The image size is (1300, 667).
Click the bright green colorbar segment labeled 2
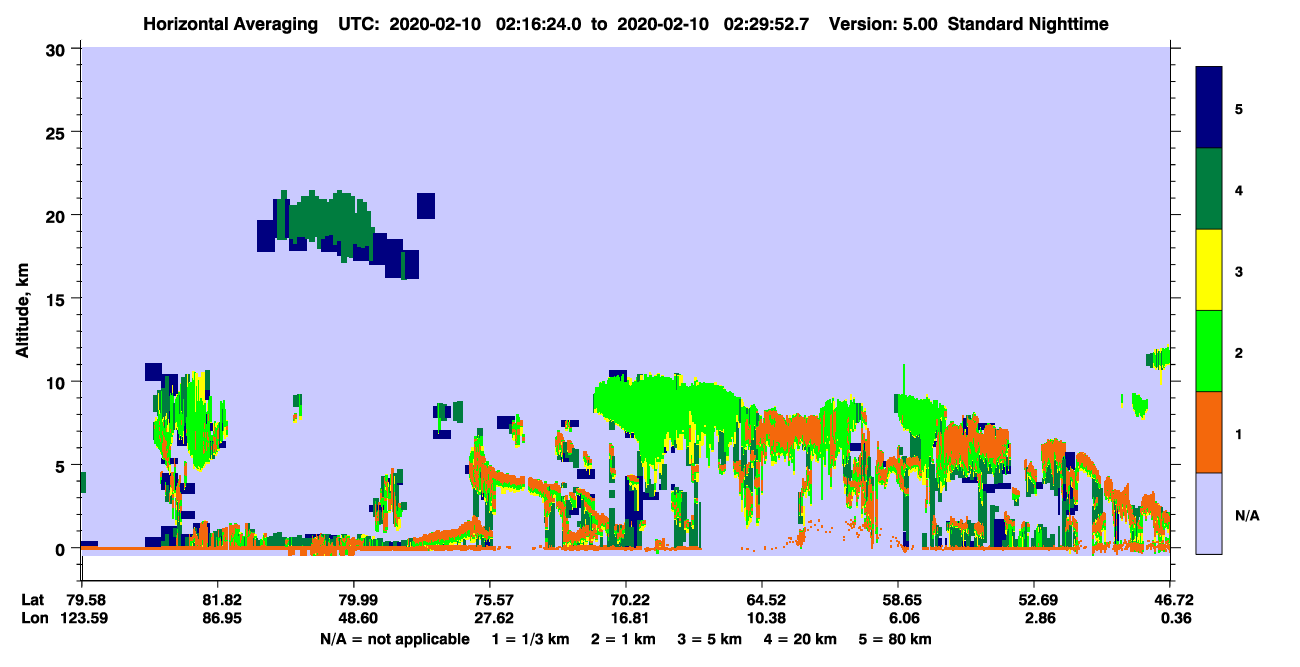click(x=1209, y=350)
